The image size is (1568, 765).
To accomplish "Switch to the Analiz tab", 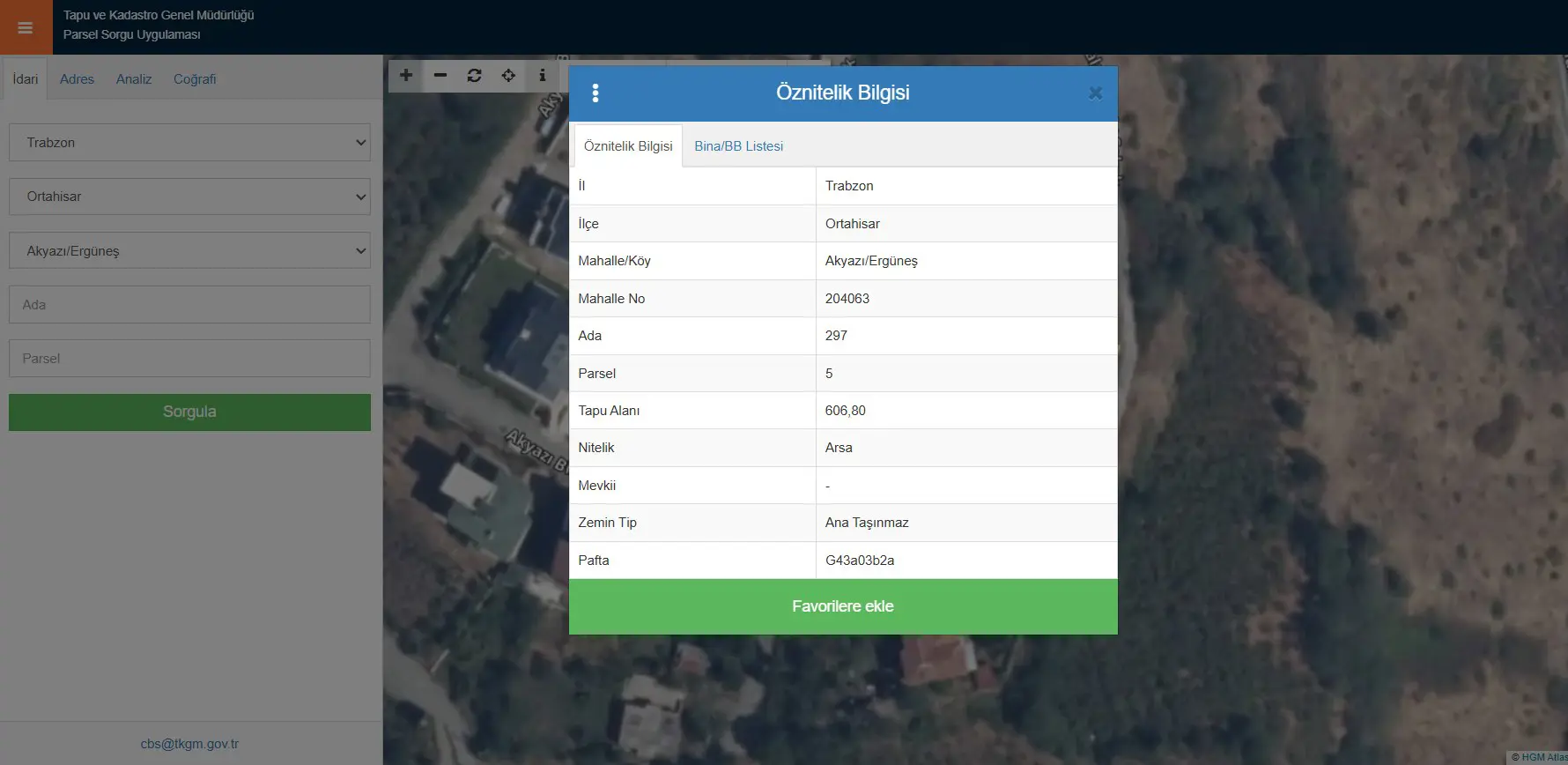I will [x=134, y=79].
